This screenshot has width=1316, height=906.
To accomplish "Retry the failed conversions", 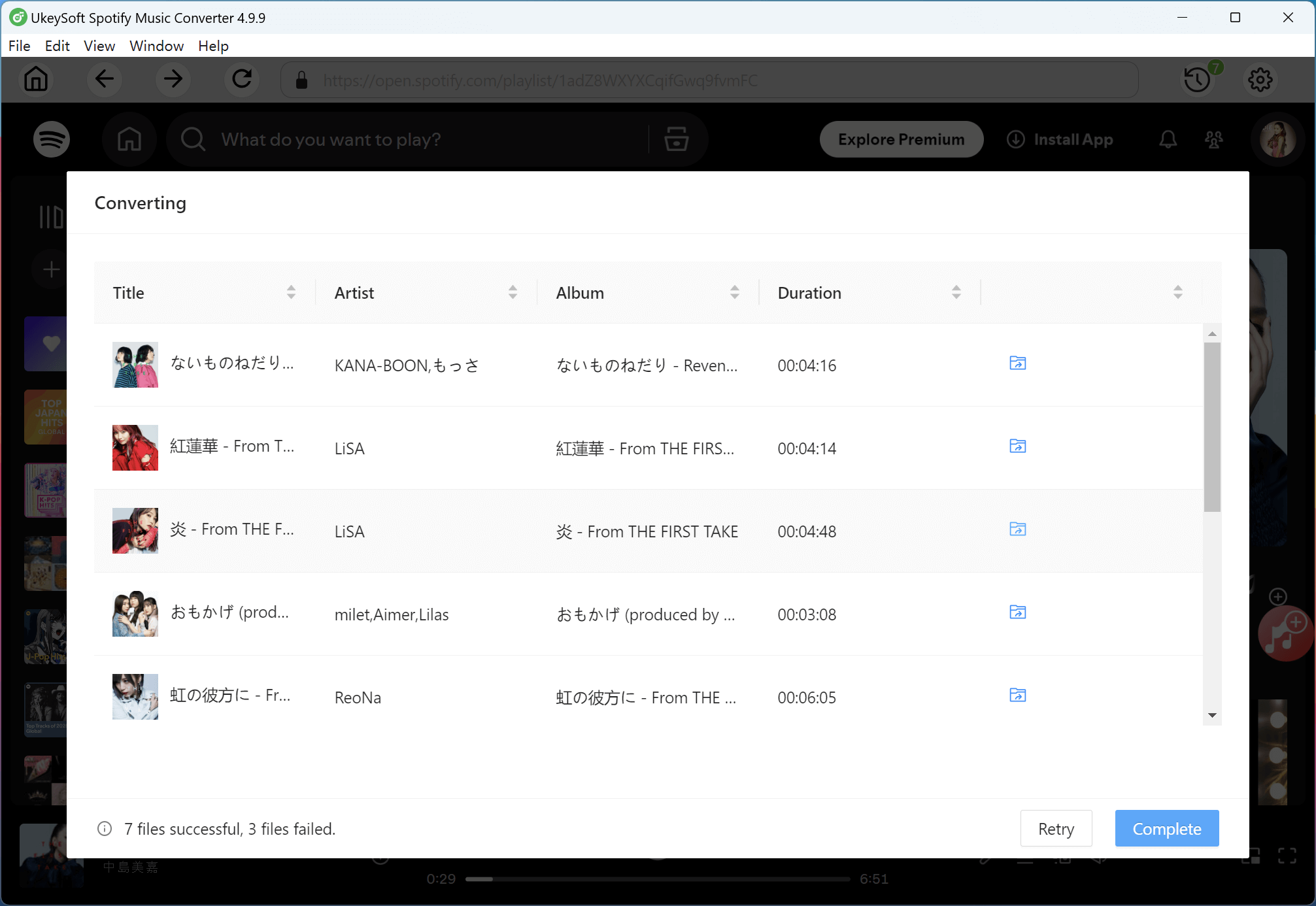I will tap(1055, 828).
